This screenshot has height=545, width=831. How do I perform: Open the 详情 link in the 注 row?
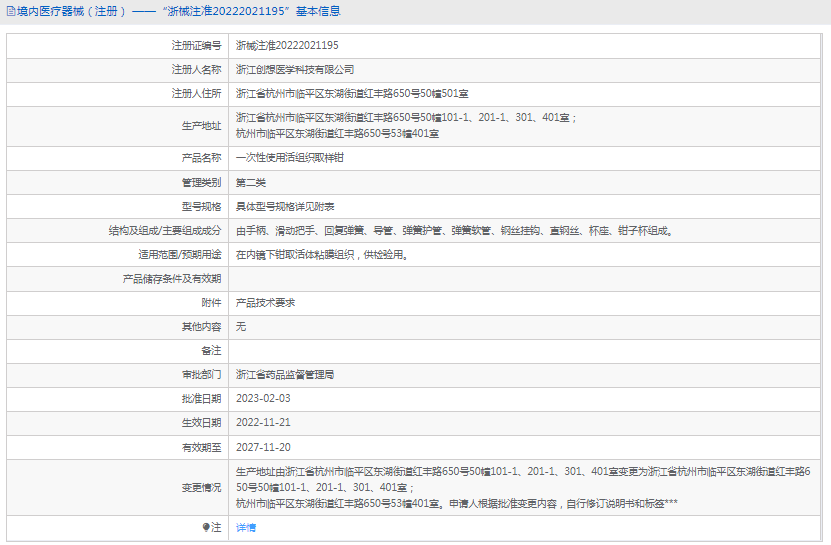(x=246, y=528)
